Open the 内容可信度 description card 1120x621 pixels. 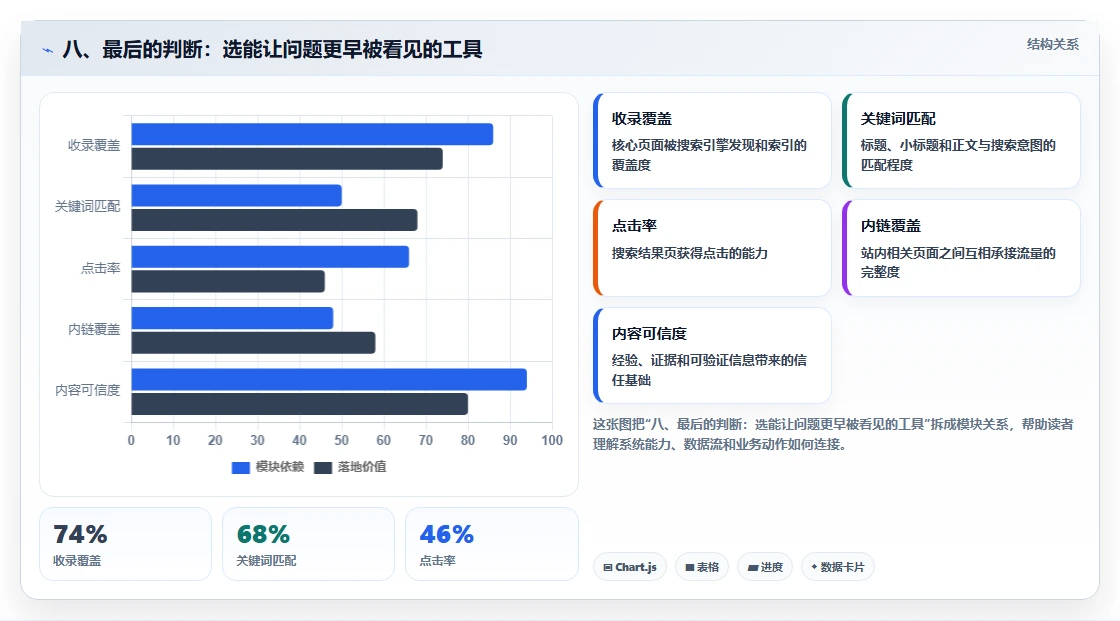(x=712, y=355)
